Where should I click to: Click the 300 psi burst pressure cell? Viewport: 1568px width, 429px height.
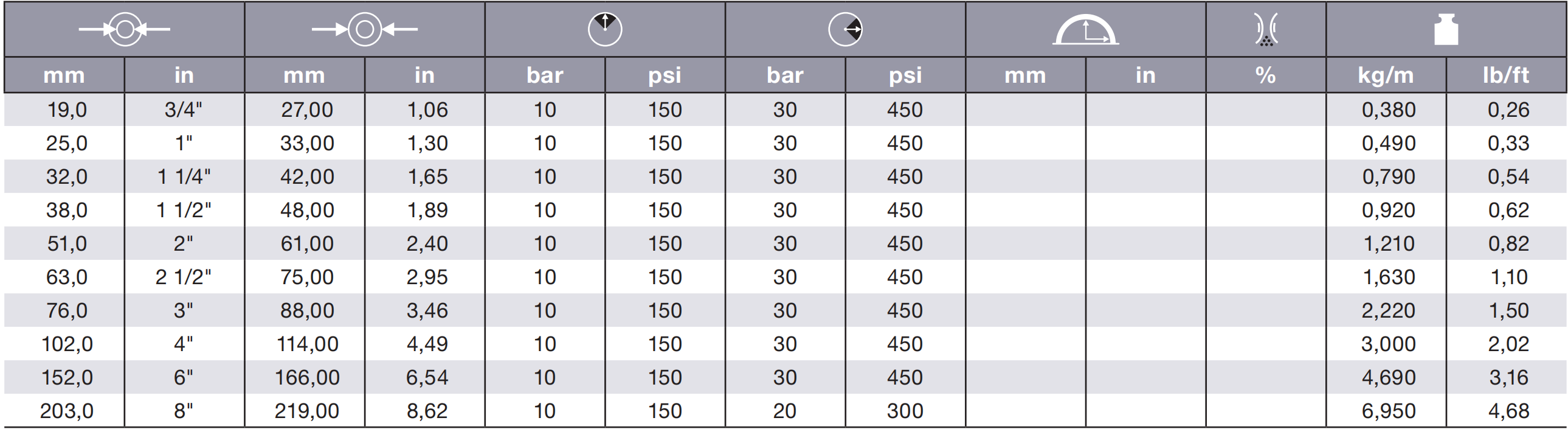[x=905, y=411]
